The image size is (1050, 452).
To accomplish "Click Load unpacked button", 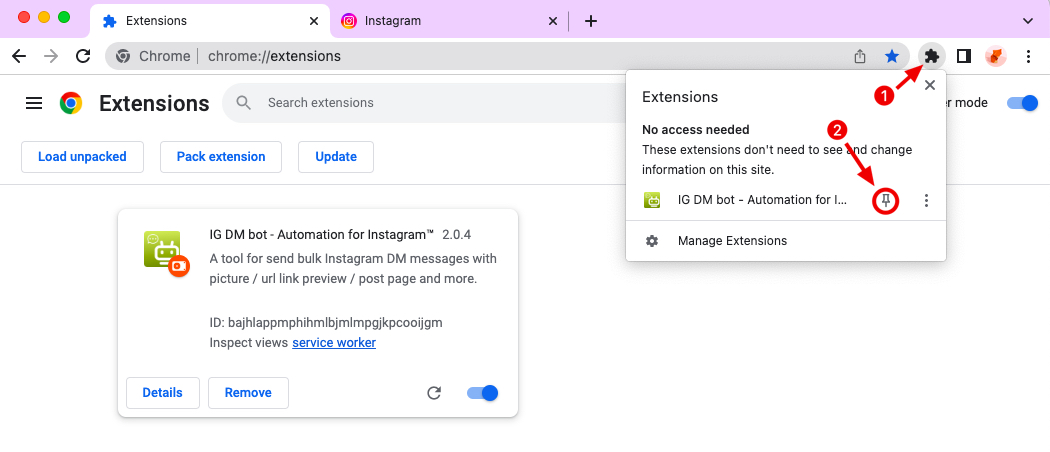I will point(82,157).
